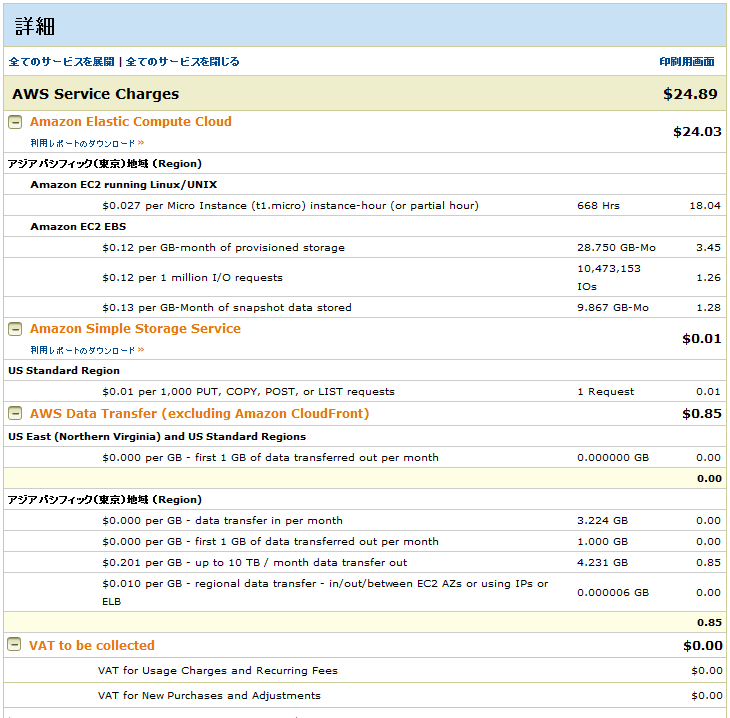
Task: Click the t1.micro instance-hour rate line
Action: [291, 206]
